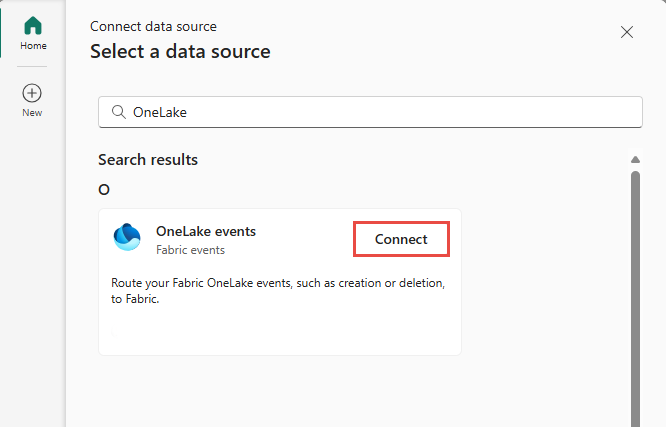Click the OneLake events card description
Image resolution: width=666 pixels, height=427 pixels.
tap(278, 291)
